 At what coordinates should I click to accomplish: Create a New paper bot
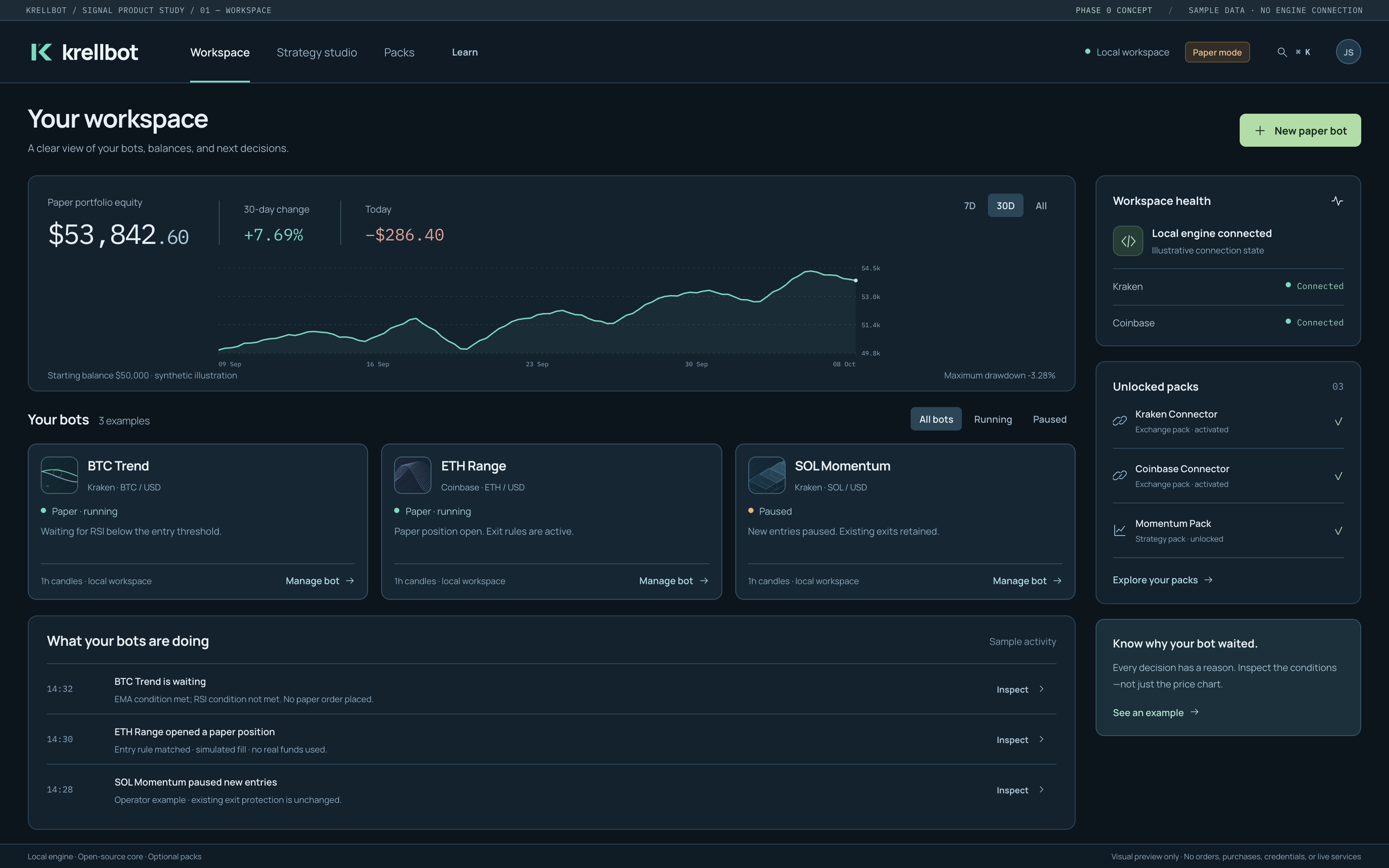pyautogui.click(x=1300, y=130)
